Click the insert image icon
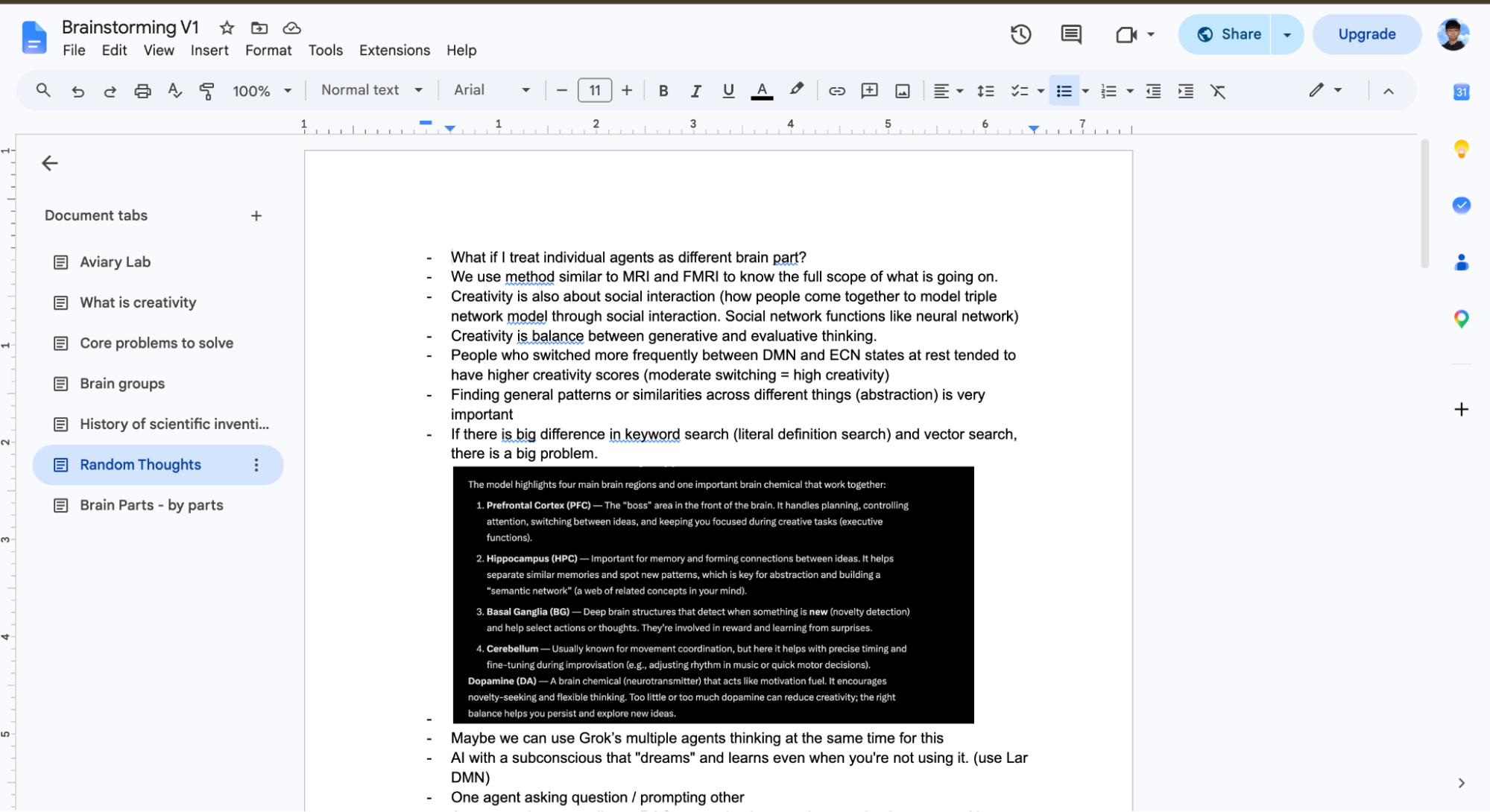 [x=903, y=91]
